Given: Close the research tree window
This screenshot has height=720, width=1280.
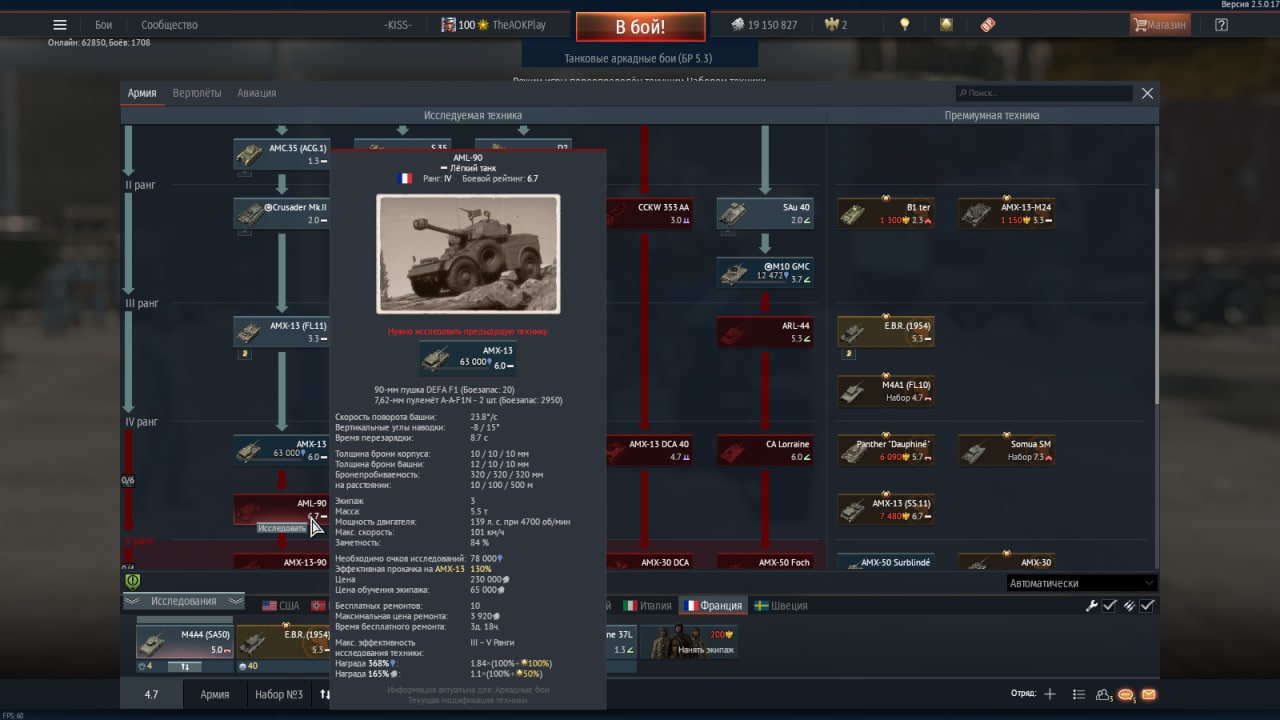Looking at the screenshot, I should pos(1147,93).
